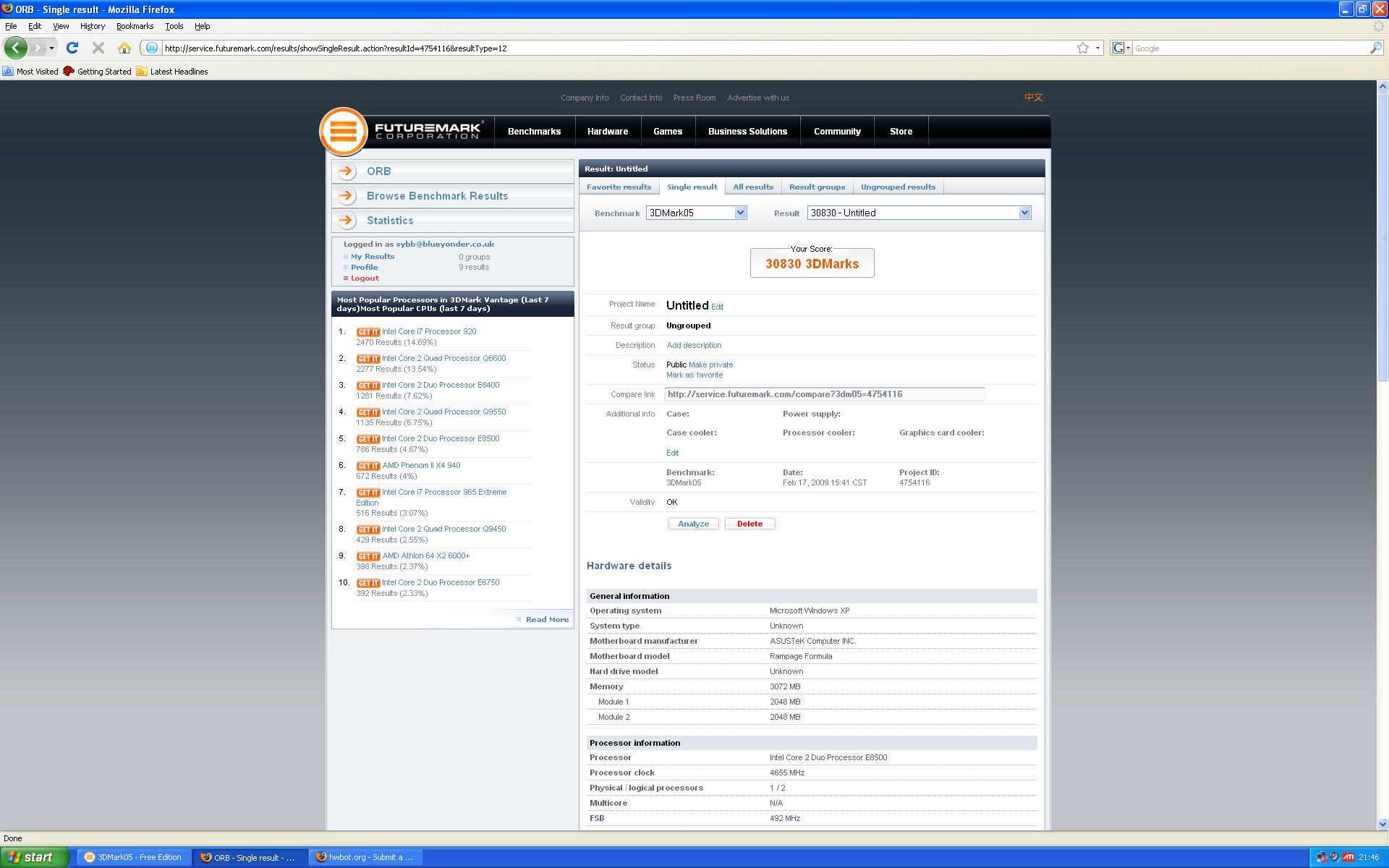Image resolution: width=1389 pixels, height=868 pixels.
Task: Open the Benchmarks site navigation item
Action: (534, 132)
